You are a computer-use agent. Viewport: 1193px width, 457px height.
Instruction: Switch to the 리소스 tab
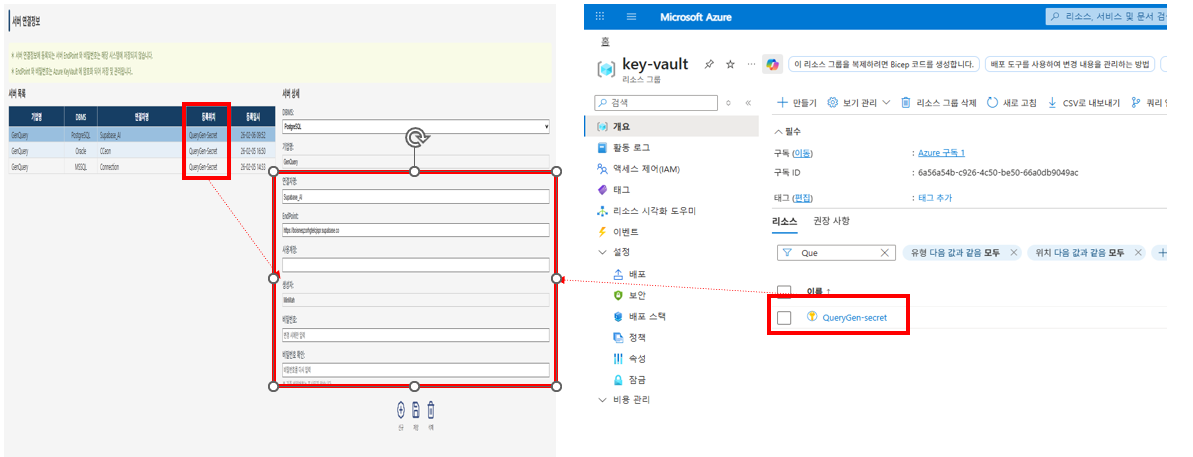[x=784, y=221]
